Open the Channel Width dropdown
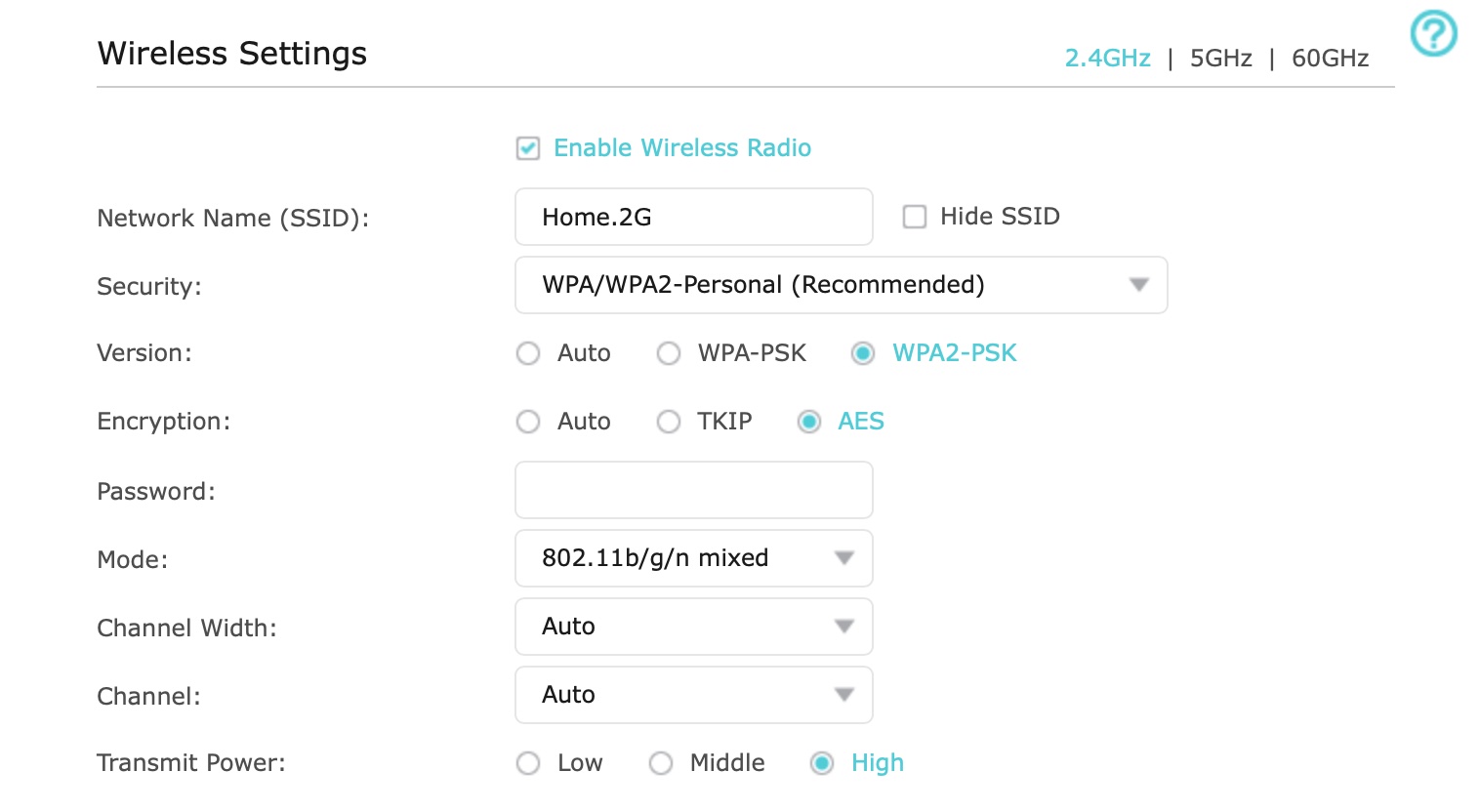The width and height of the screenshot is (1480, 812). (693, 627)
